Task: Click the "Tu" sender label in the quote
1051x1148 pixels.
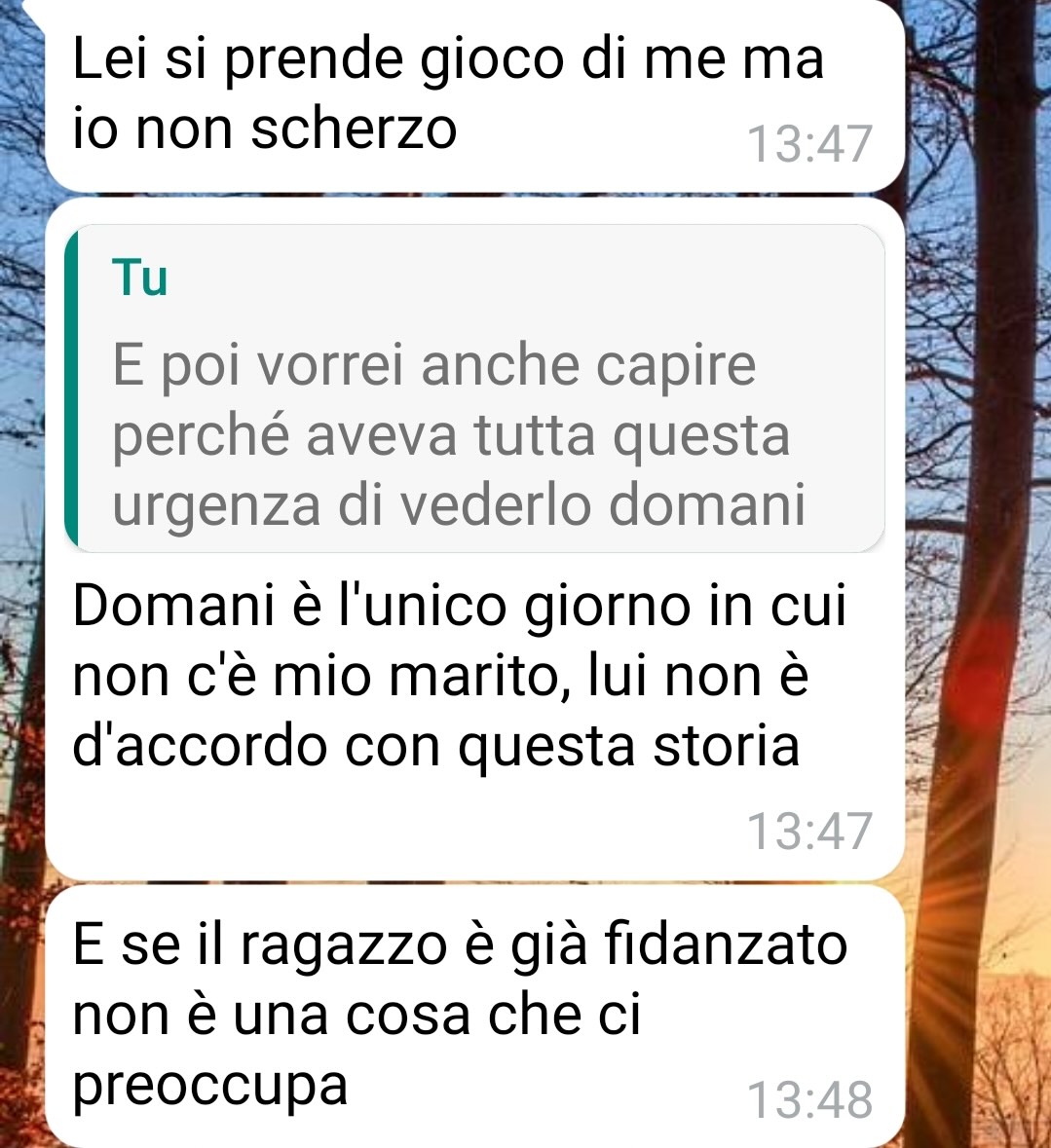Action: tap(140, 278)
